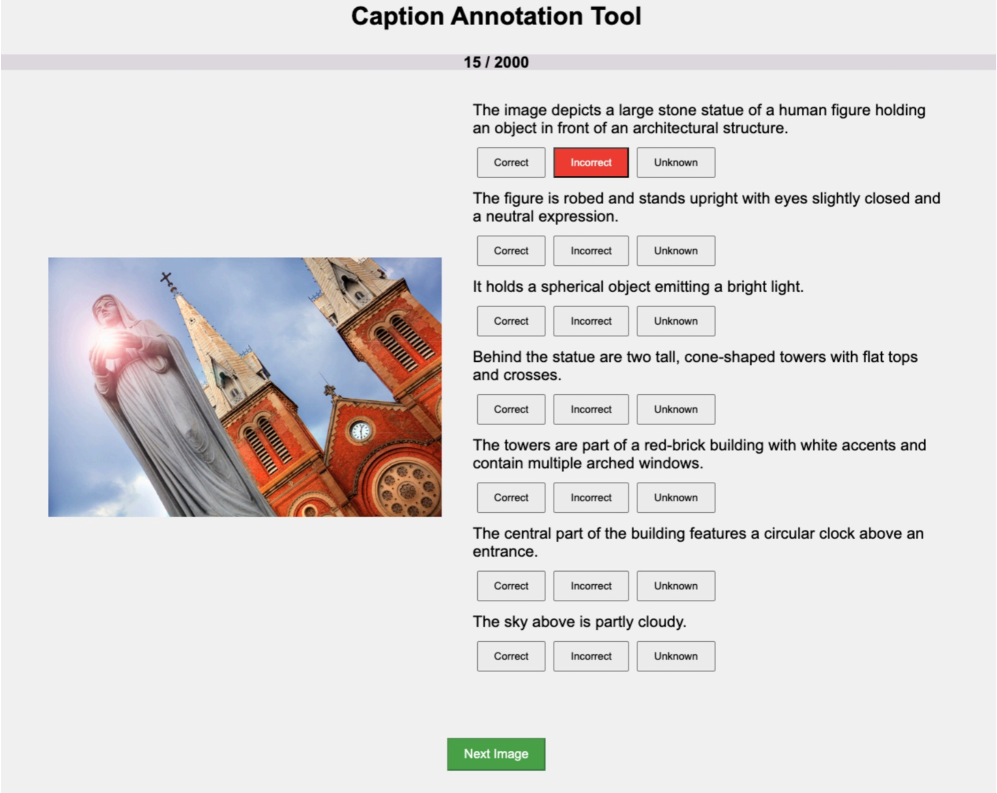Mark the cone-shaped towers caption as Correct
This screenshot has width=997, height=793.
tap(511, 409)
